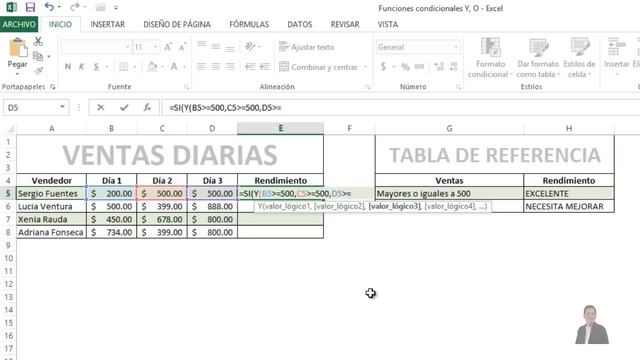Click the increase font size icon

[168, 47]
